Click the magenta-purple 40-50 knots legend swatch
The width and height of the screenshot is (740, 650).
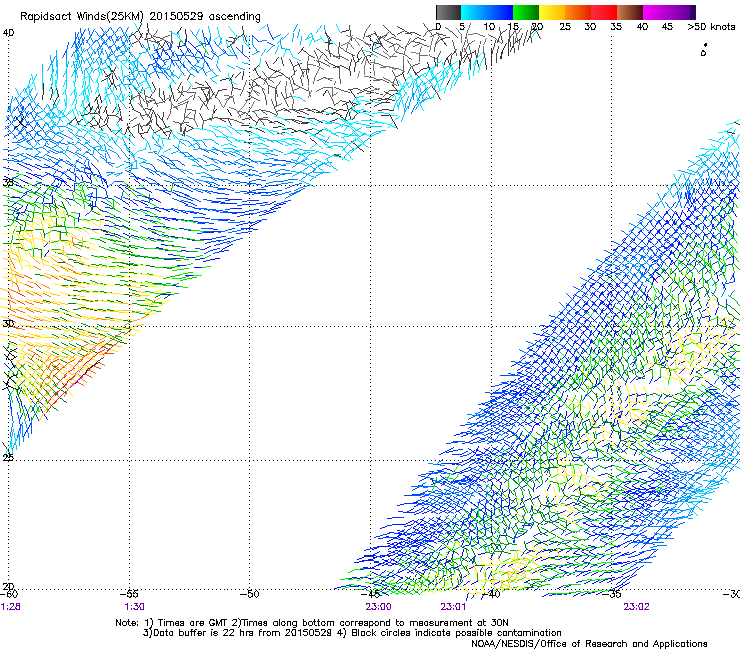tap(669, 12)
